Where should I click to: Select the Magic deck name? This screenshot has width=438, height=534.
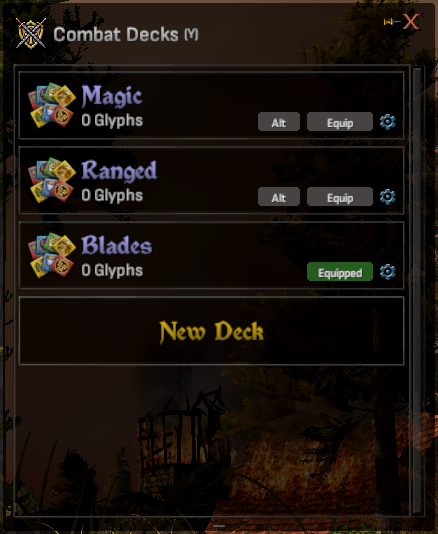tap(112, 96)
